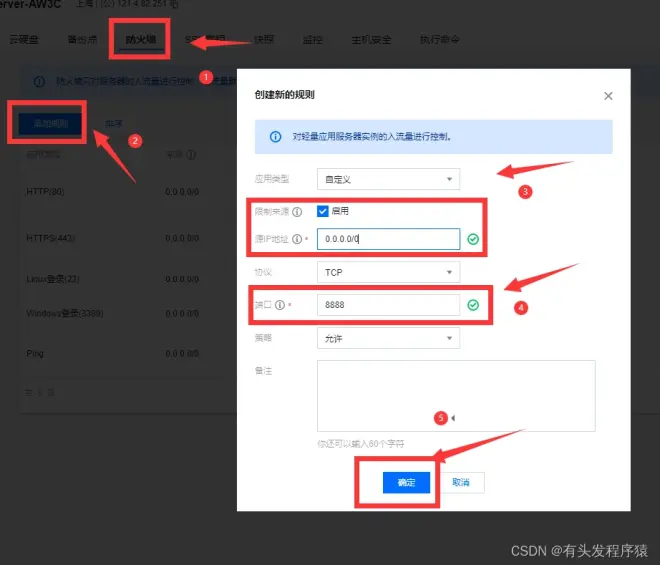The height and width of the screenshot is (565, 660).
Task: Click the blue 确定 confirm button
Action: [x=406, y=482]
